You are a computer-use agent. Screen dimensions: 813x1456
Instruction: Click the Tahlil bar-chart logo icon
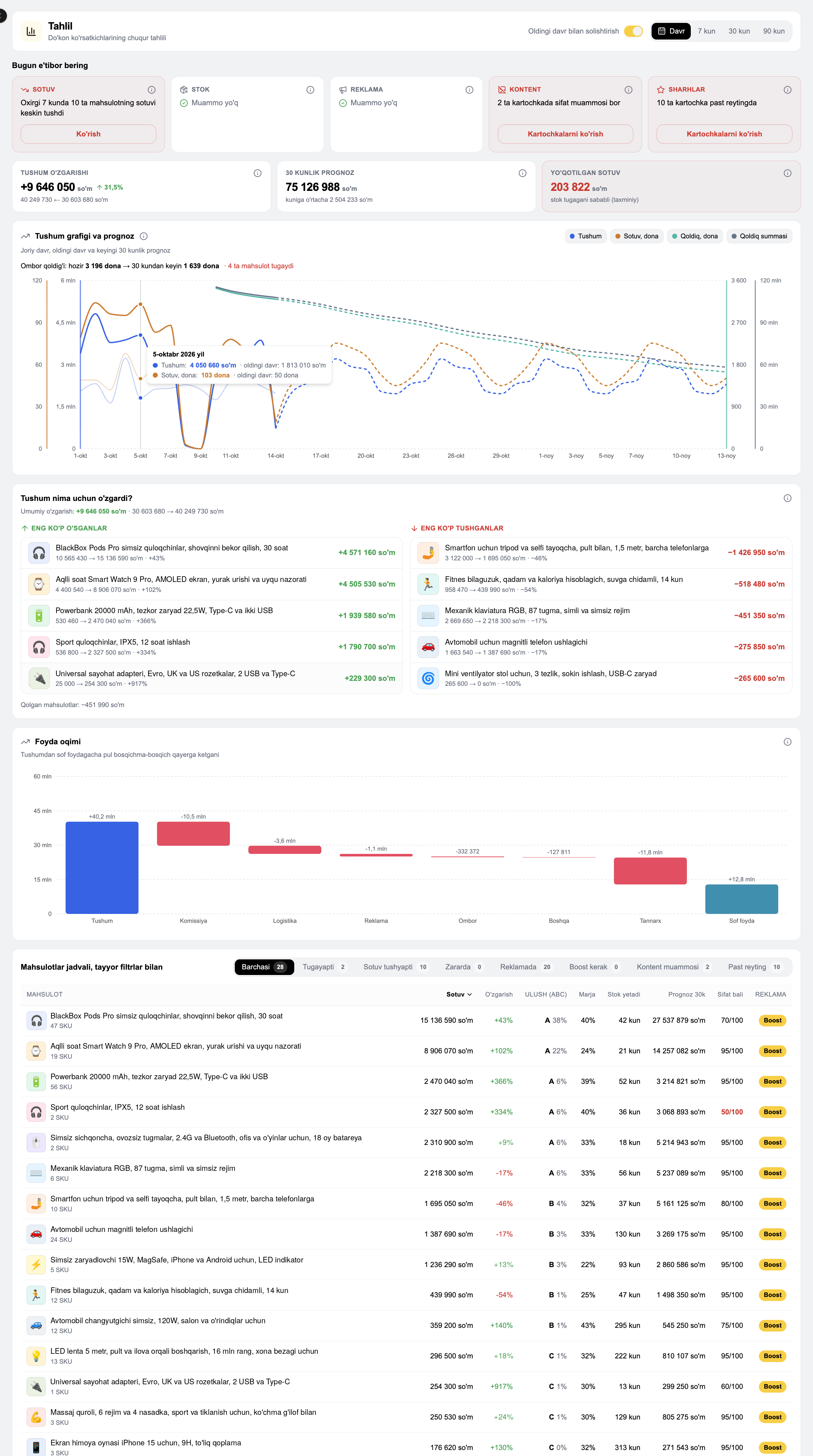click(31, 31)
